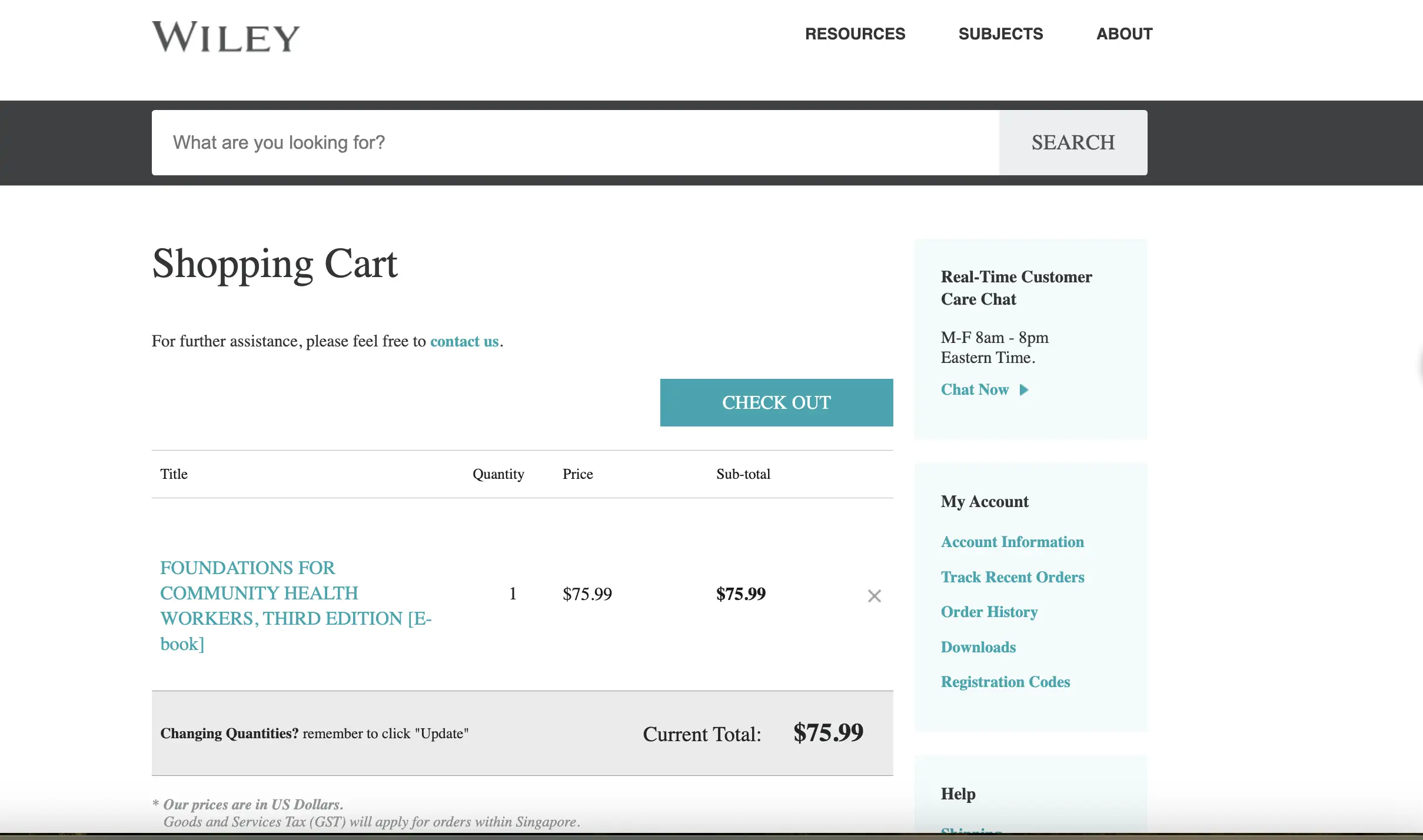Click the Chat Now link
The width and height of the screenshot is (1423, 840).
[x=975, y=389]
